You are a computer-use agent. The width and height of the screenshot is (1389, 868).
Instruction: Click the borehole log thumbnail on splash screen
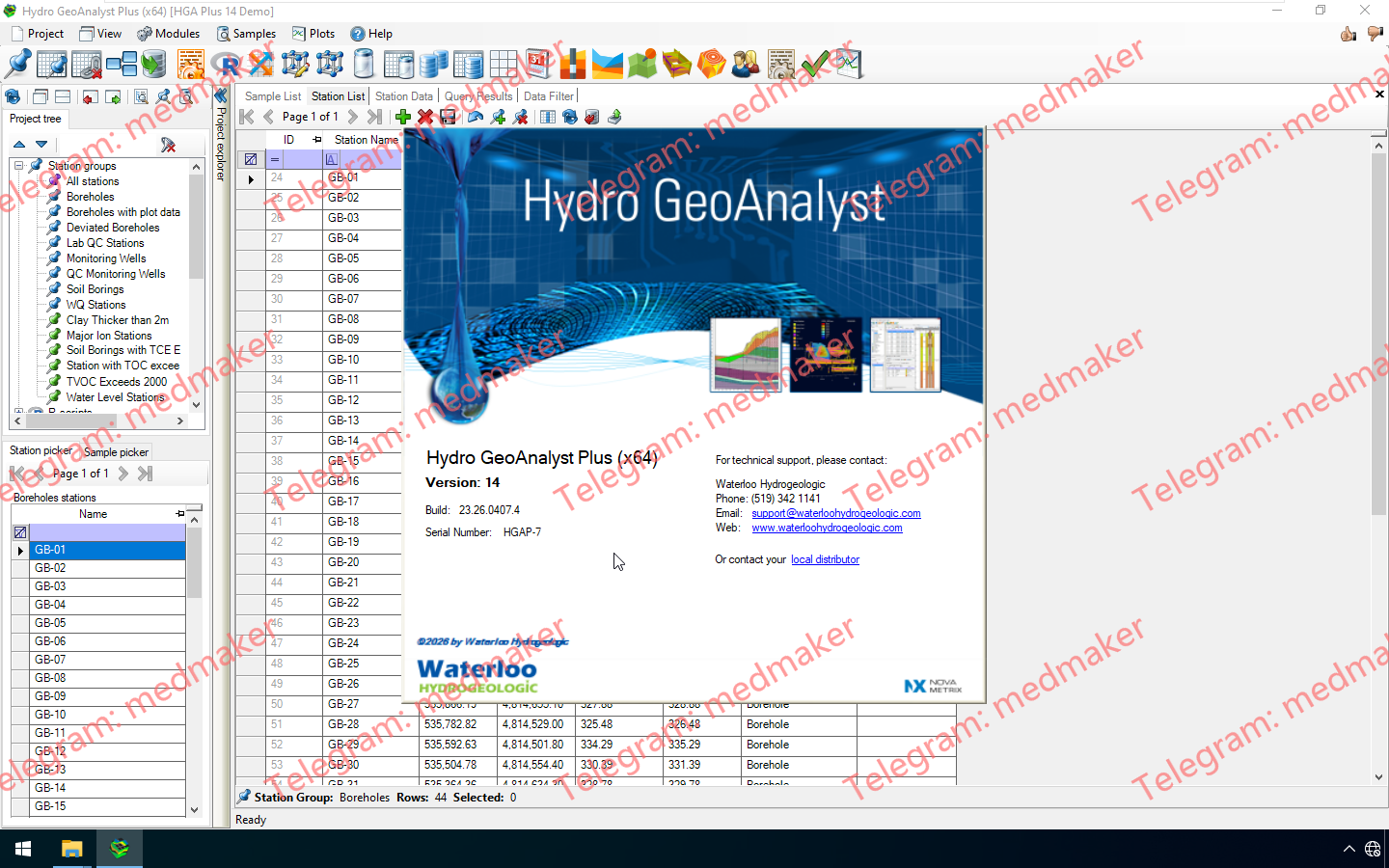(905, 355)
